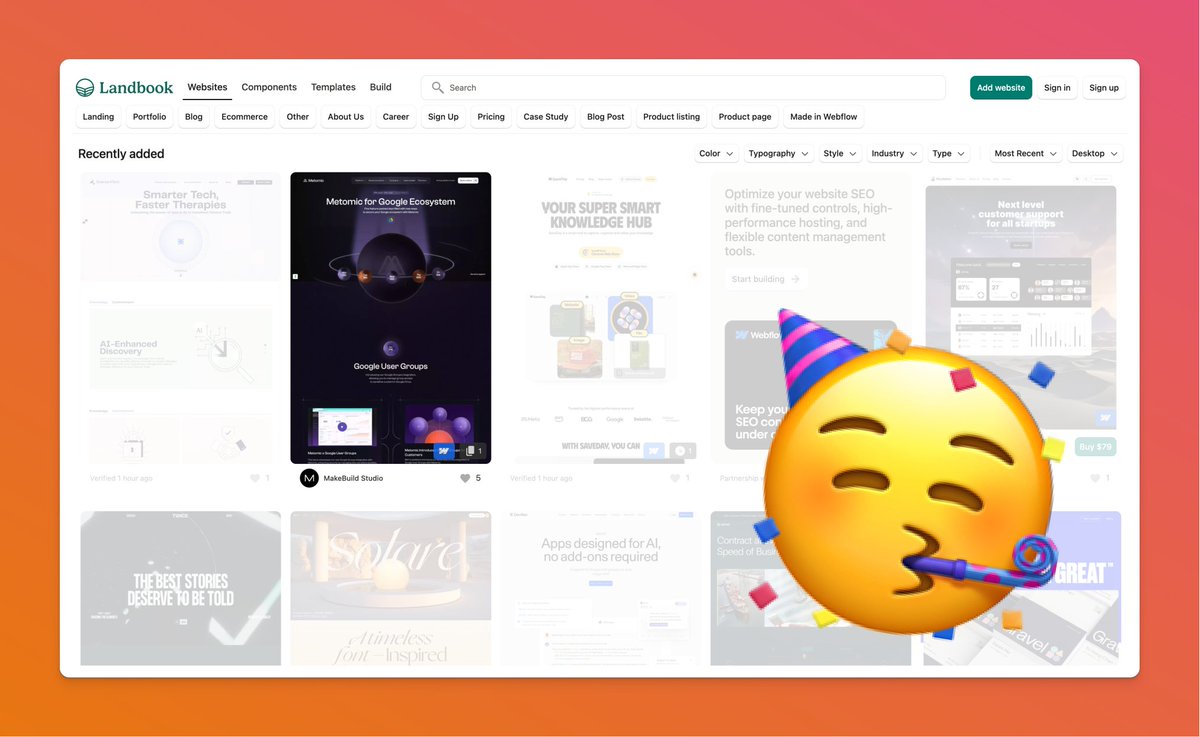Click the media count icon on the SaveDay card
Image resolution: width=1200 pixels, height=737 pixels.
pos(681,452)
